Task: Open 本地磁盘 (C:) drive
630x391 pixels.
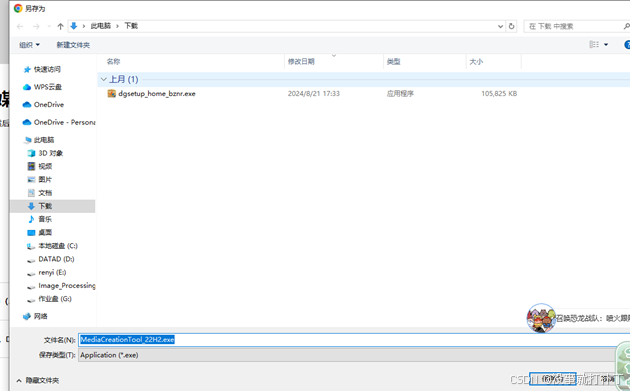Action: [57, 246]
